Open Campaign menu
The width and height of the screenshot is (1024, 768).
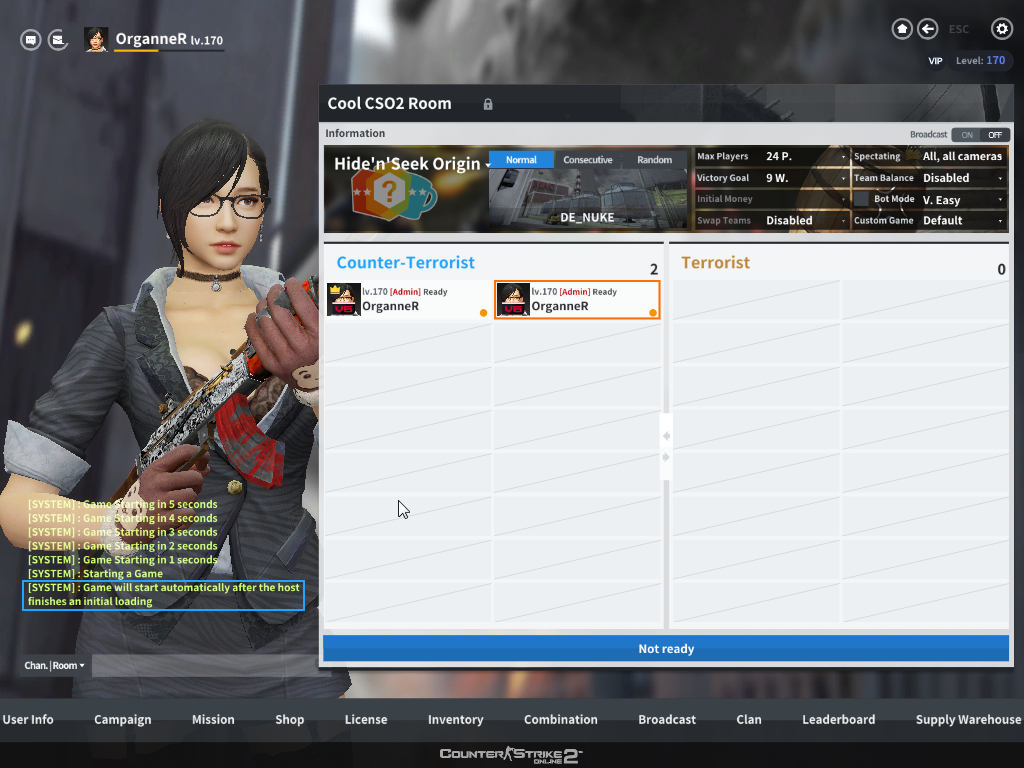pos(123,720)
